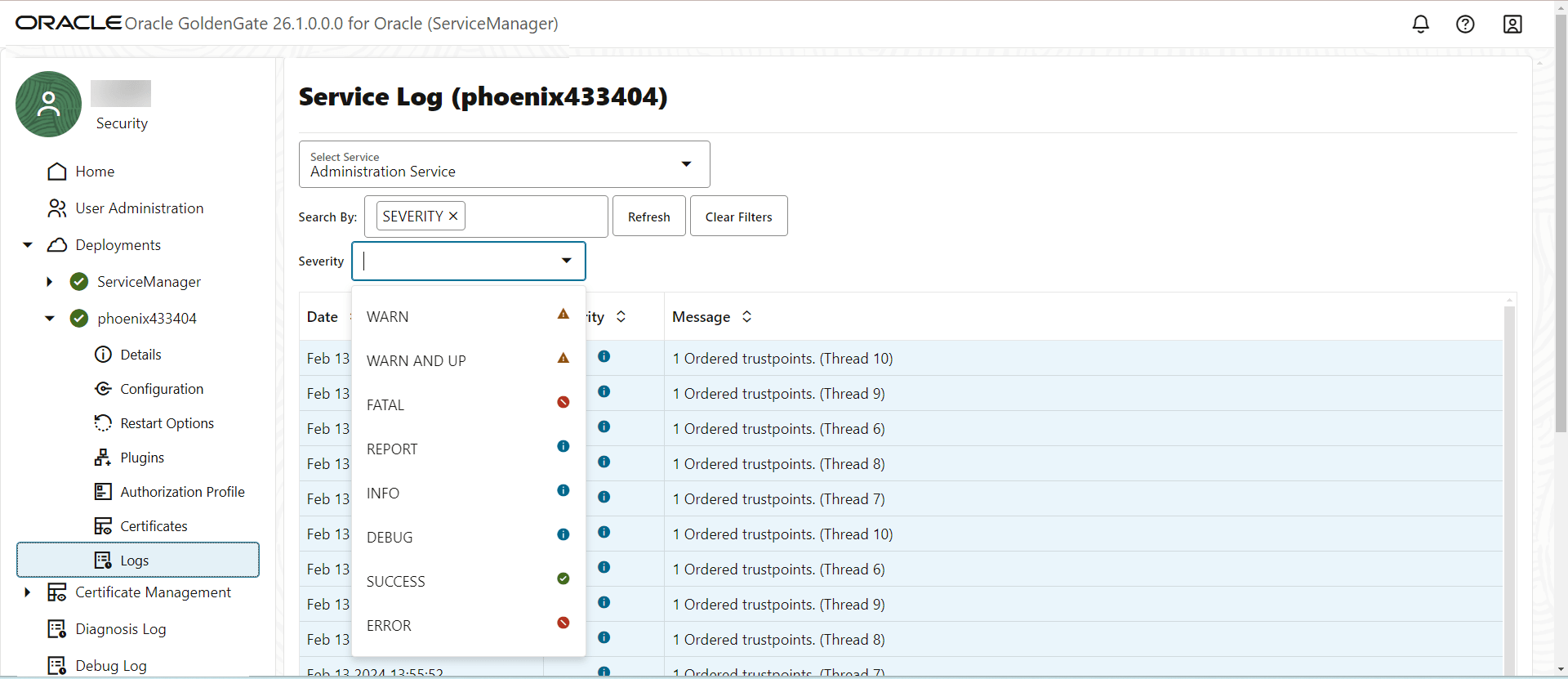Click the User Administration people icon
Screen dimensions: 1568x679
(x=57, y=208)
